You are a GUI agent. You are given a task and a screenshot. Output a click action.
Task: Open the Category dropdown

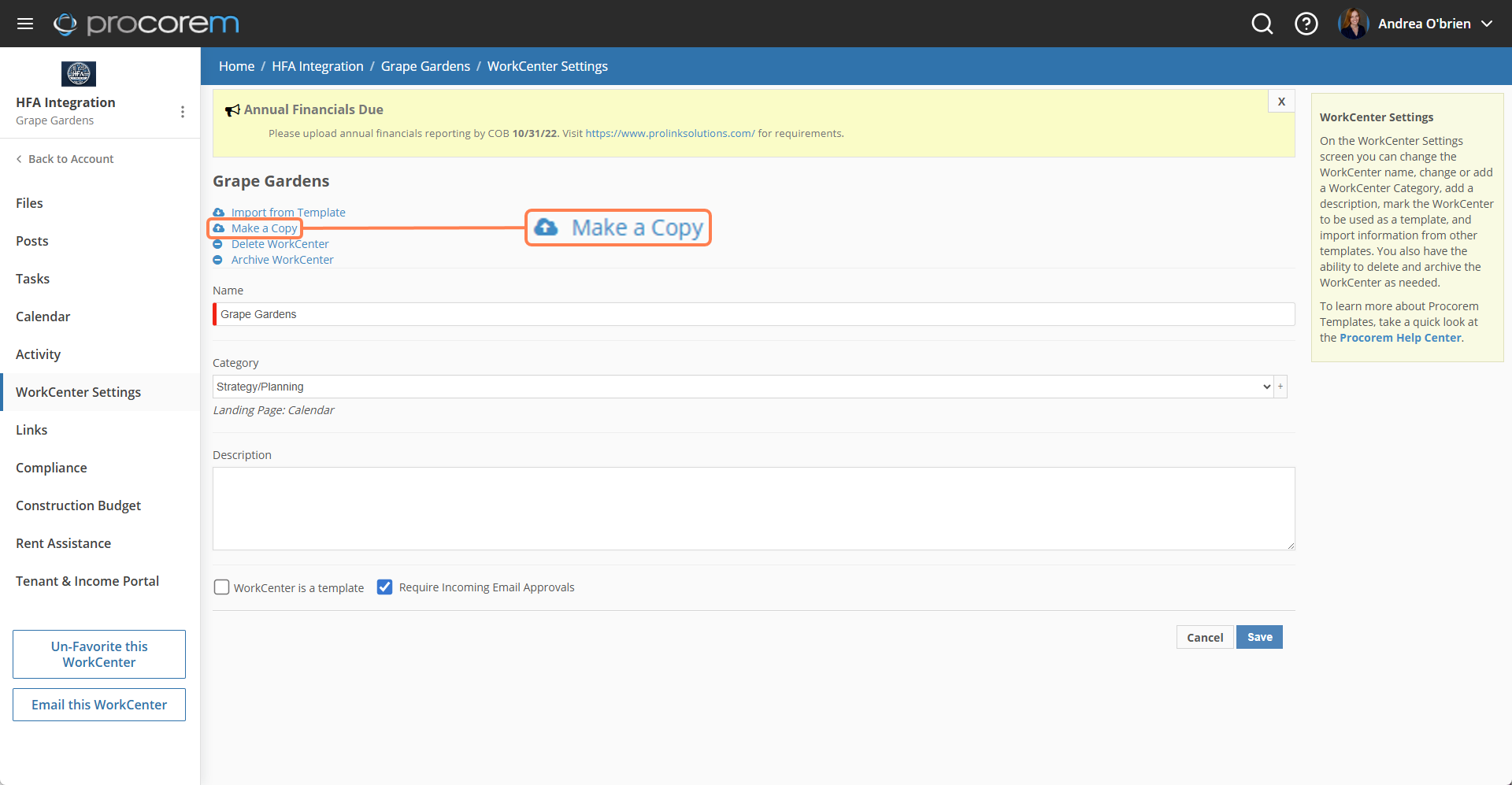[x=743, y=387]
